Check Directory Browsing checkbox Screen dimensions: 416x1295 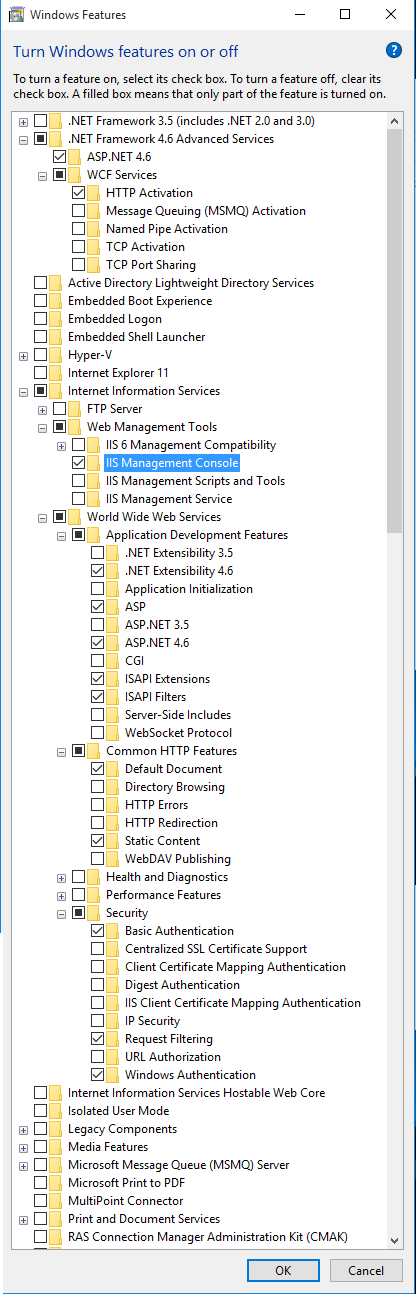click(97, 787)
